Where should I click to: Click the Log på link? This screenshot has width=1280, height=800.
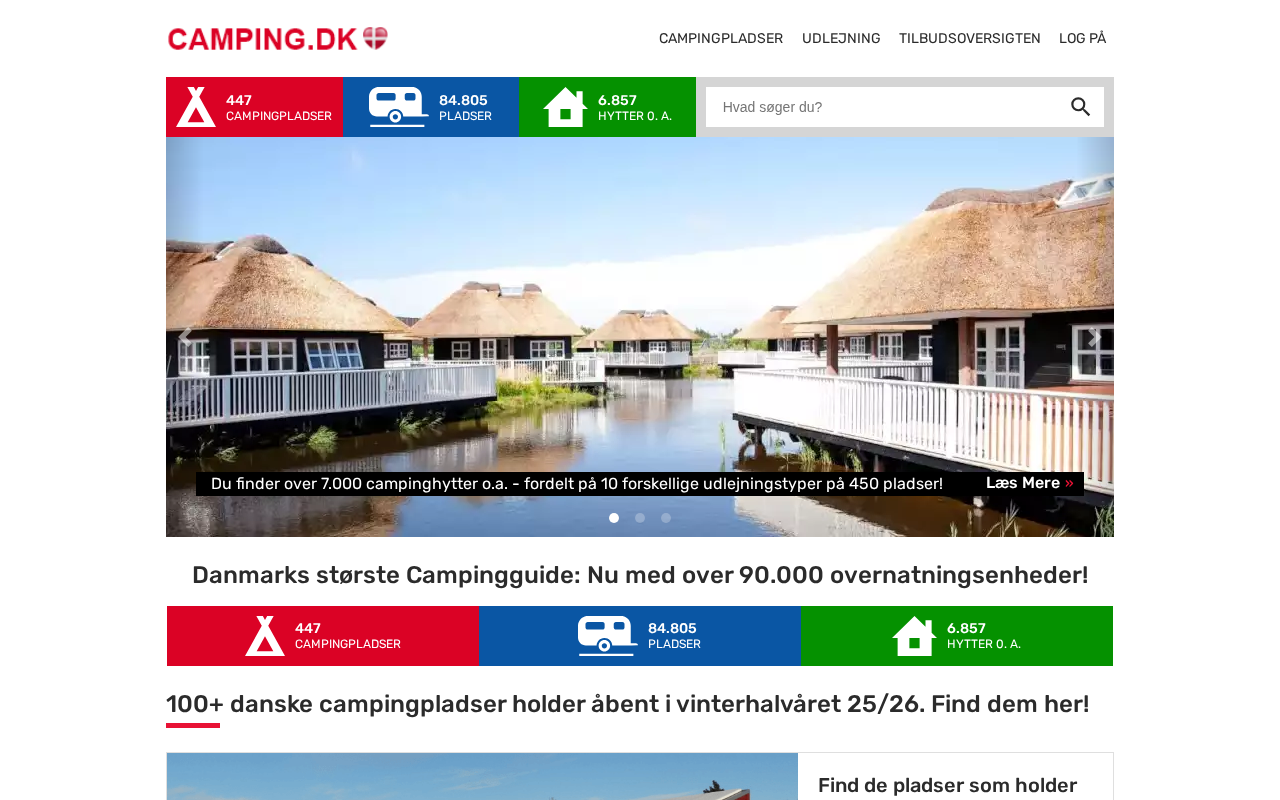pyautogui.click(x=1082, y=39)
